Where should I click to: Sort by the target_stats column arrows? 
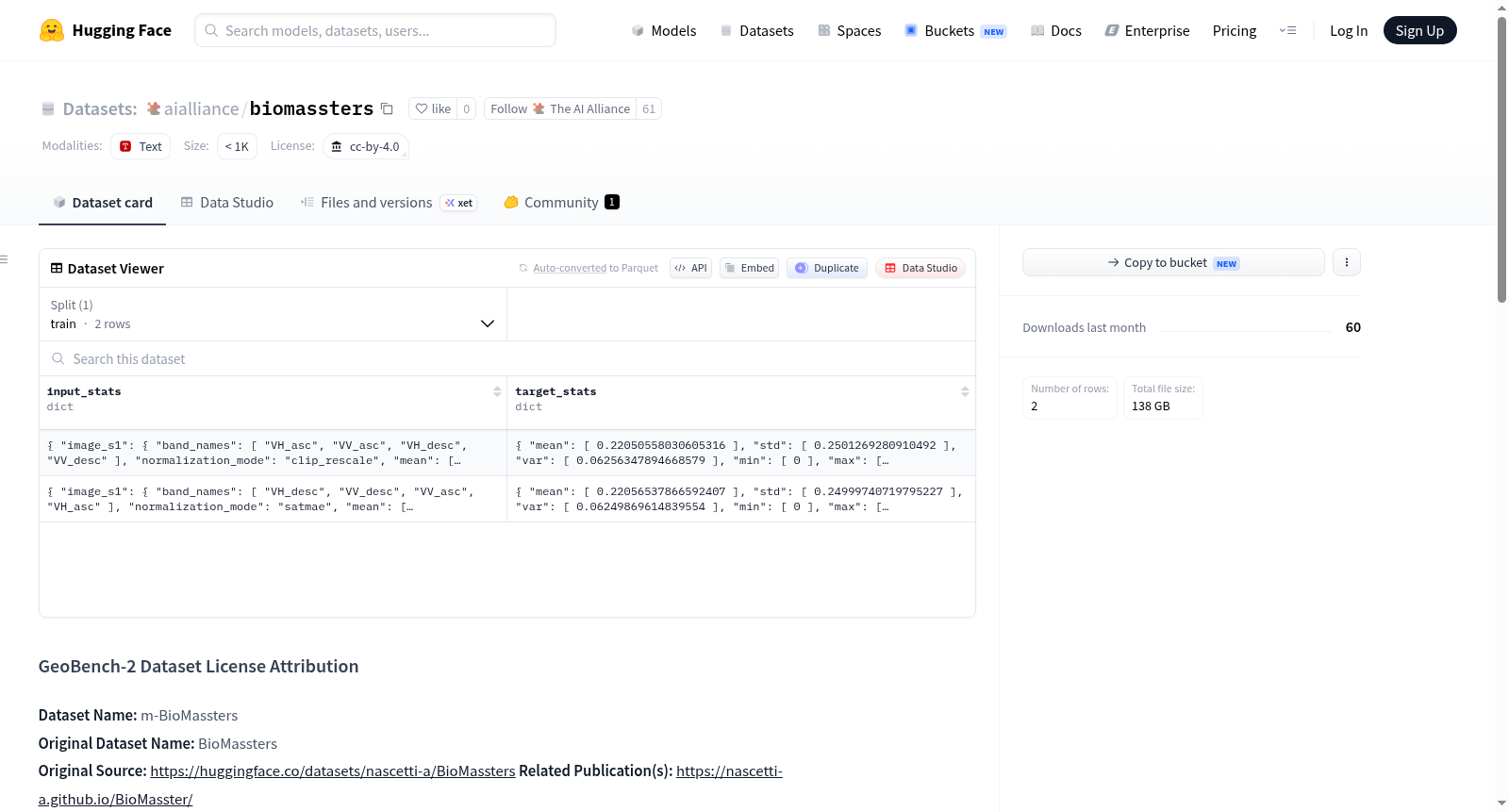965,391
